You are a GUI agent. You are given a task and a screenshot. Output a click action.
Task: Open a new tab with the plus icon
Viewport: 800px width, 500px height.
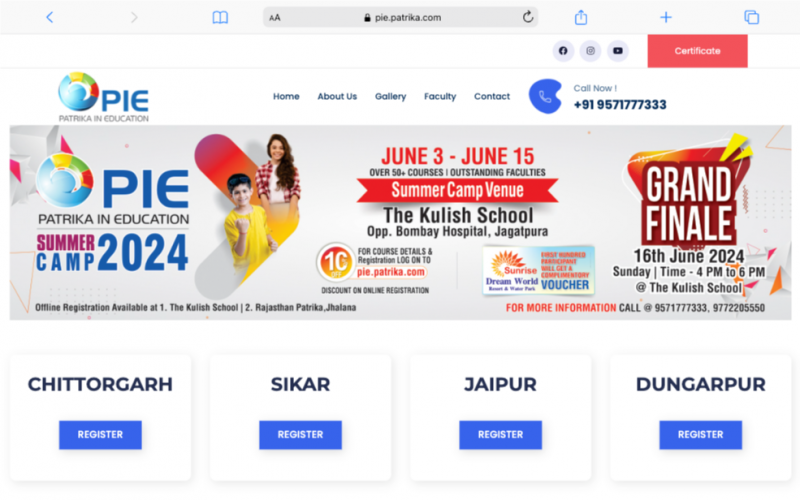click(x=666, y=17)
